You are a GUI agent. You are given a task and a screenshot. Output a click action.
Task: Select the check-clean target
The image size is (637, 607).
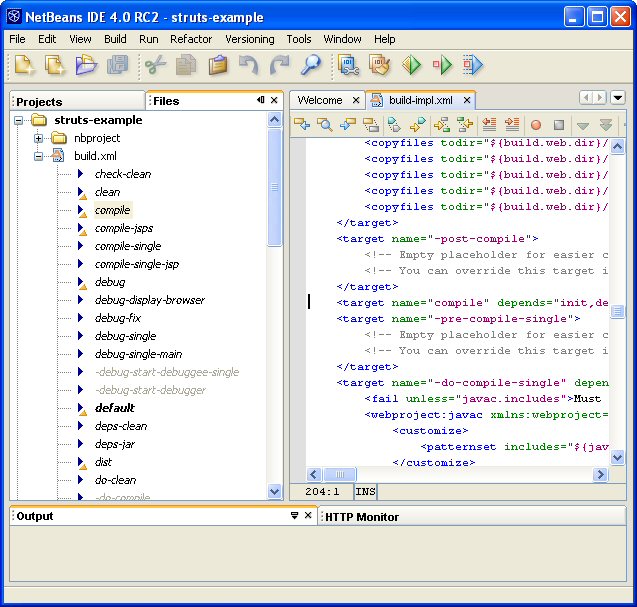tap(123, 174)
